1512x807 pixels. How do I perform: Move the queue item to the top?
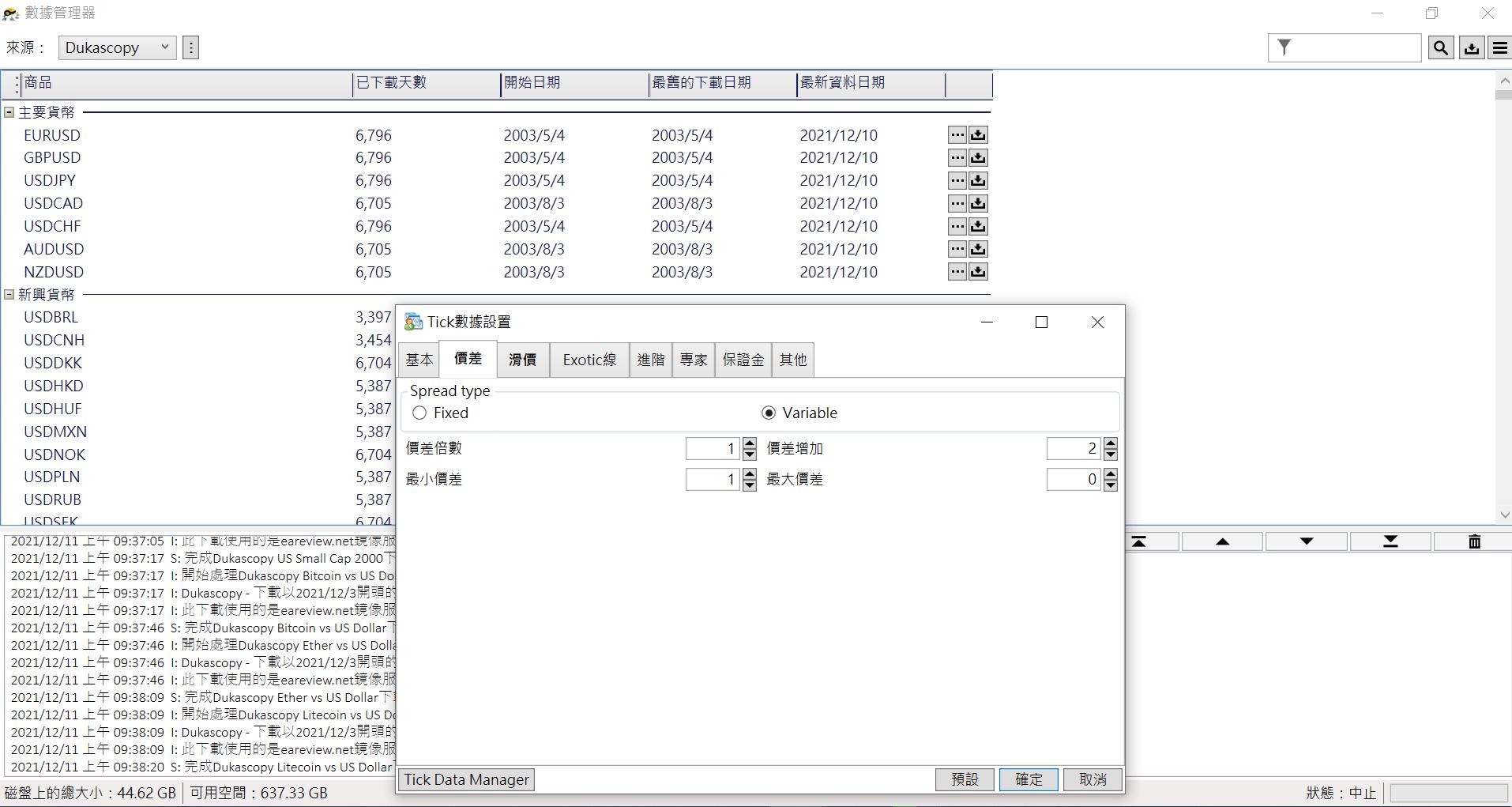coord(1138,541)
